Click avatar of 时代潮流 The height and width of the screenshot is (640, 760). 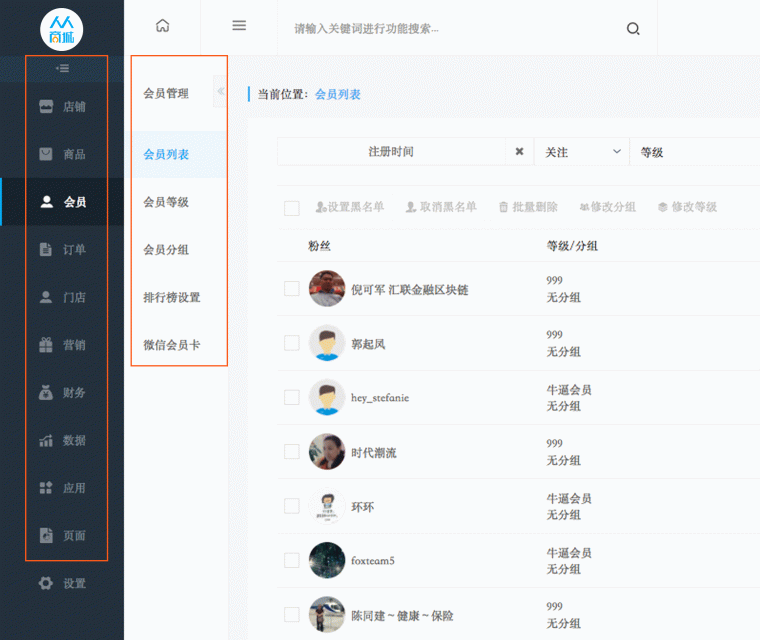[327, 451]
